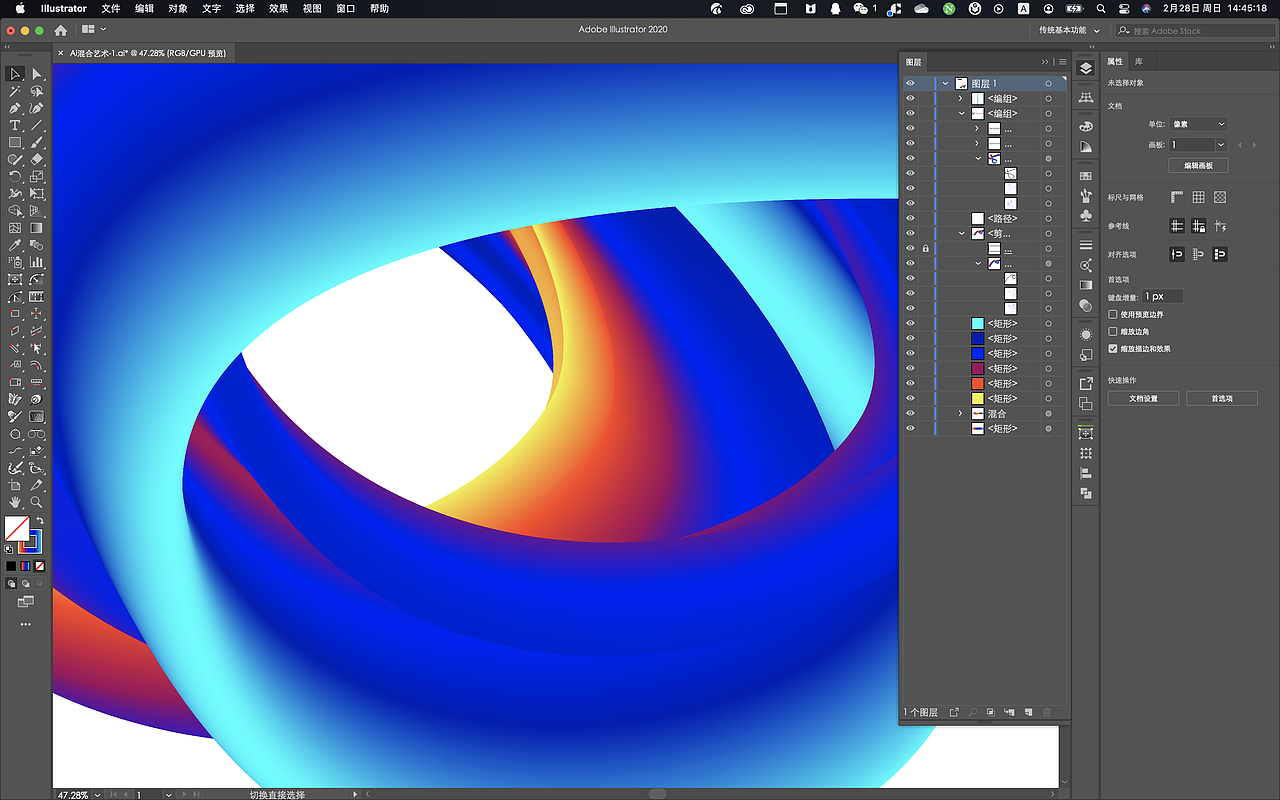Open the 单位 units dropdown
The width and height of the screenshot is (1280, 800).
[1199, 124]
